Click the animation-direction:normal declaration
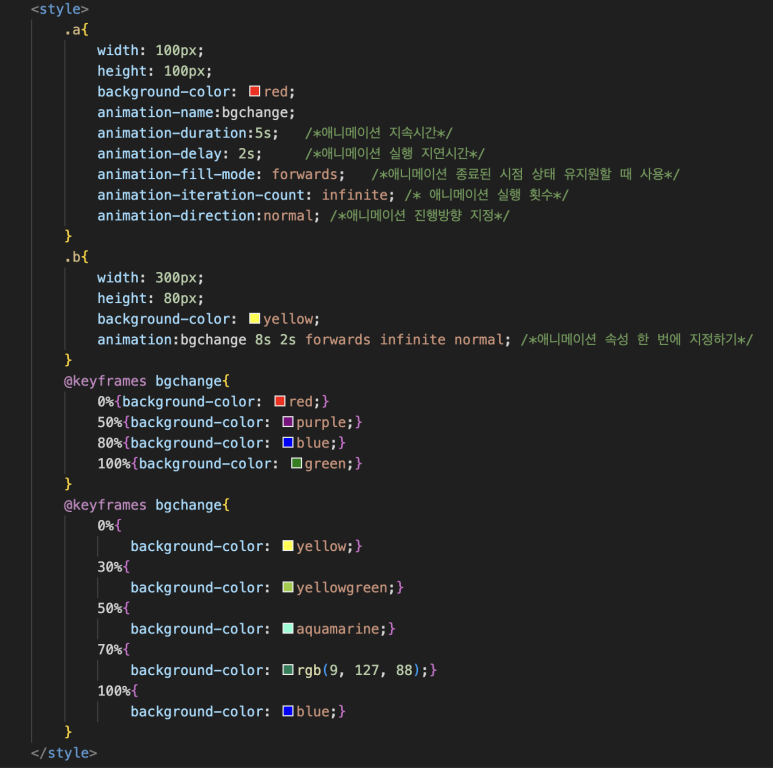Viewport: 773px width, 768px height. (208, 216)
